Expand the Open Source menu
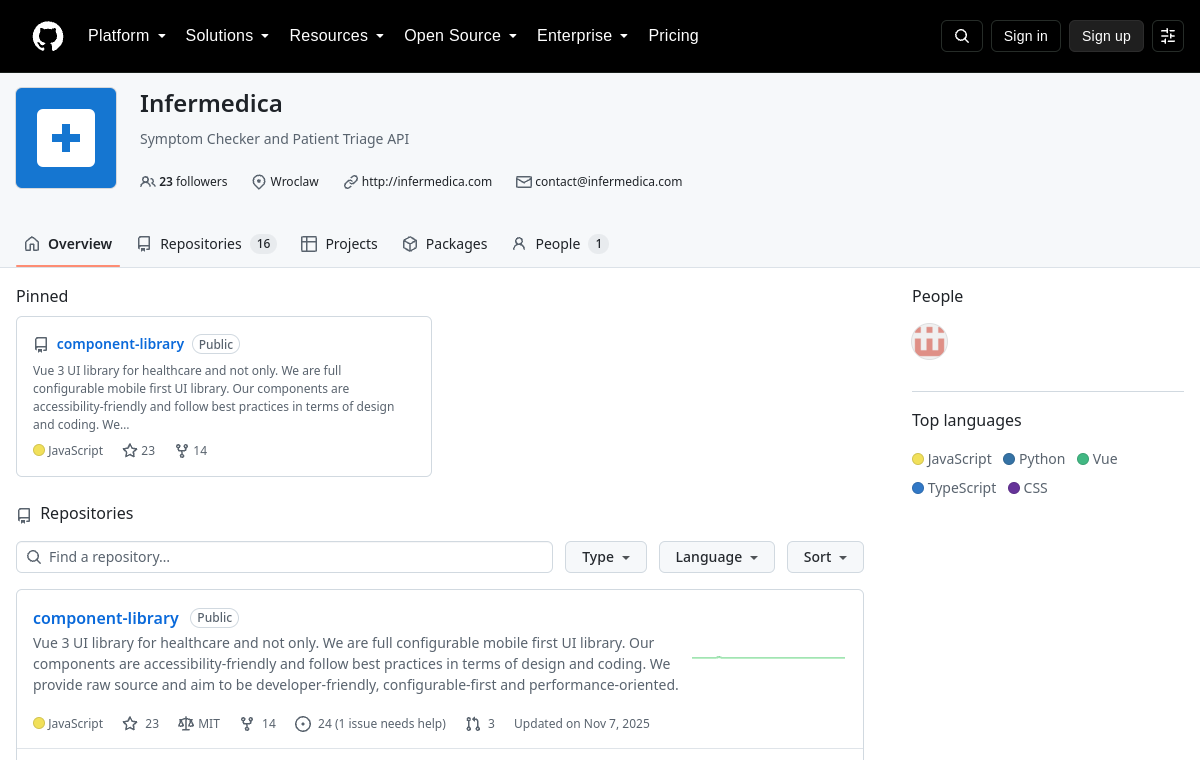The height and width of the screenshot is (760, 1200). click(461, 36)
